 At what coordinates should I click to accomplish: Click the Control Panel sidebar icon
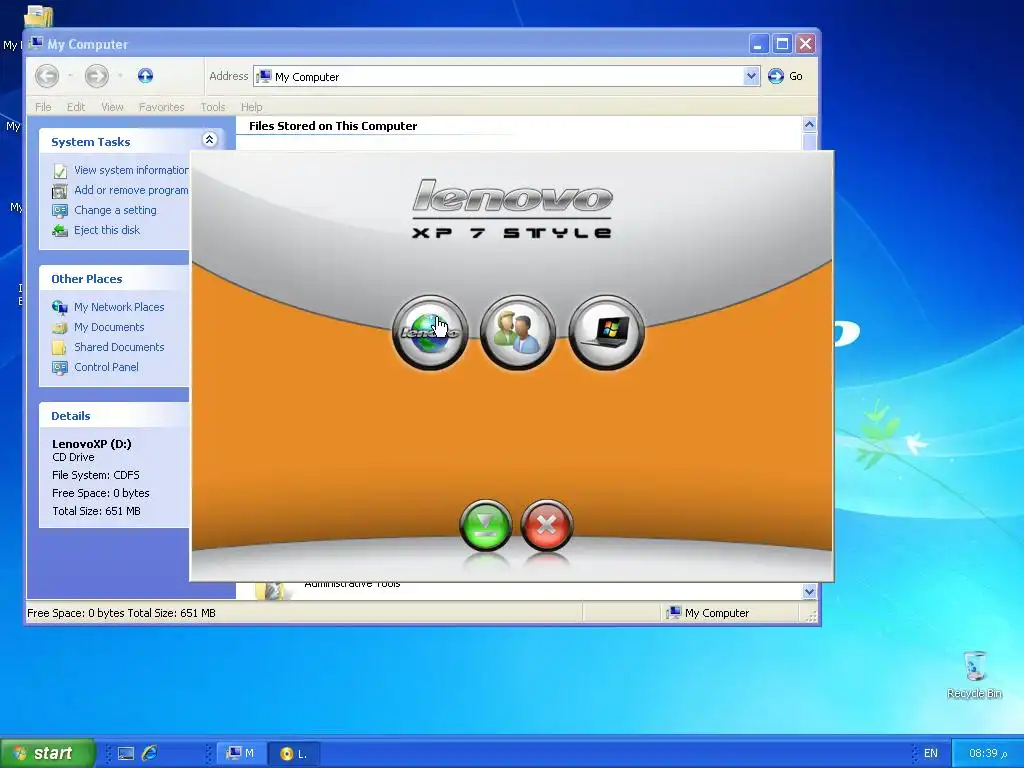point(60,367)
